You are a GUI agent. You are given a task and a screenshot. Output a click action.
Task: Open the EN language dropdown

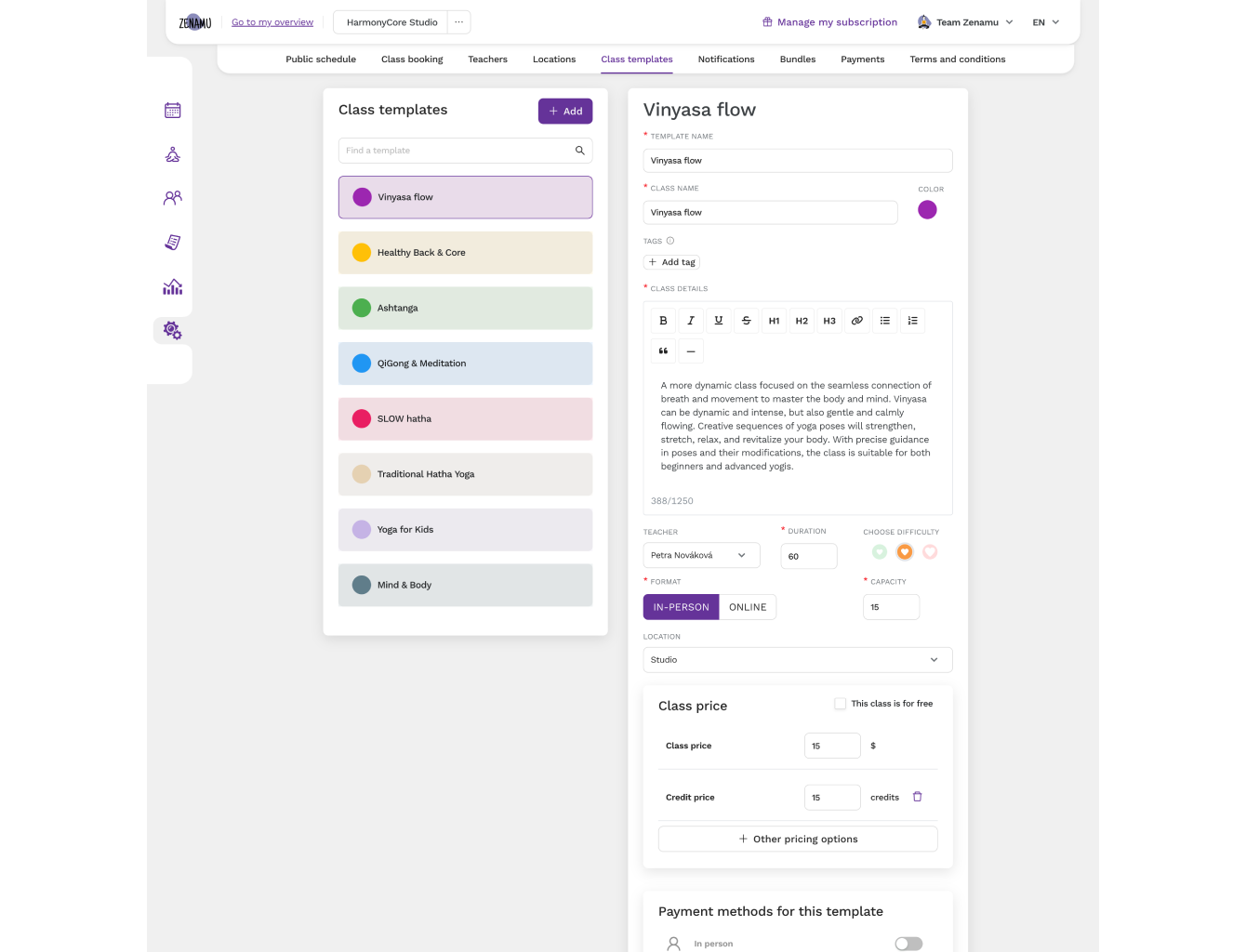point(1045,22)
